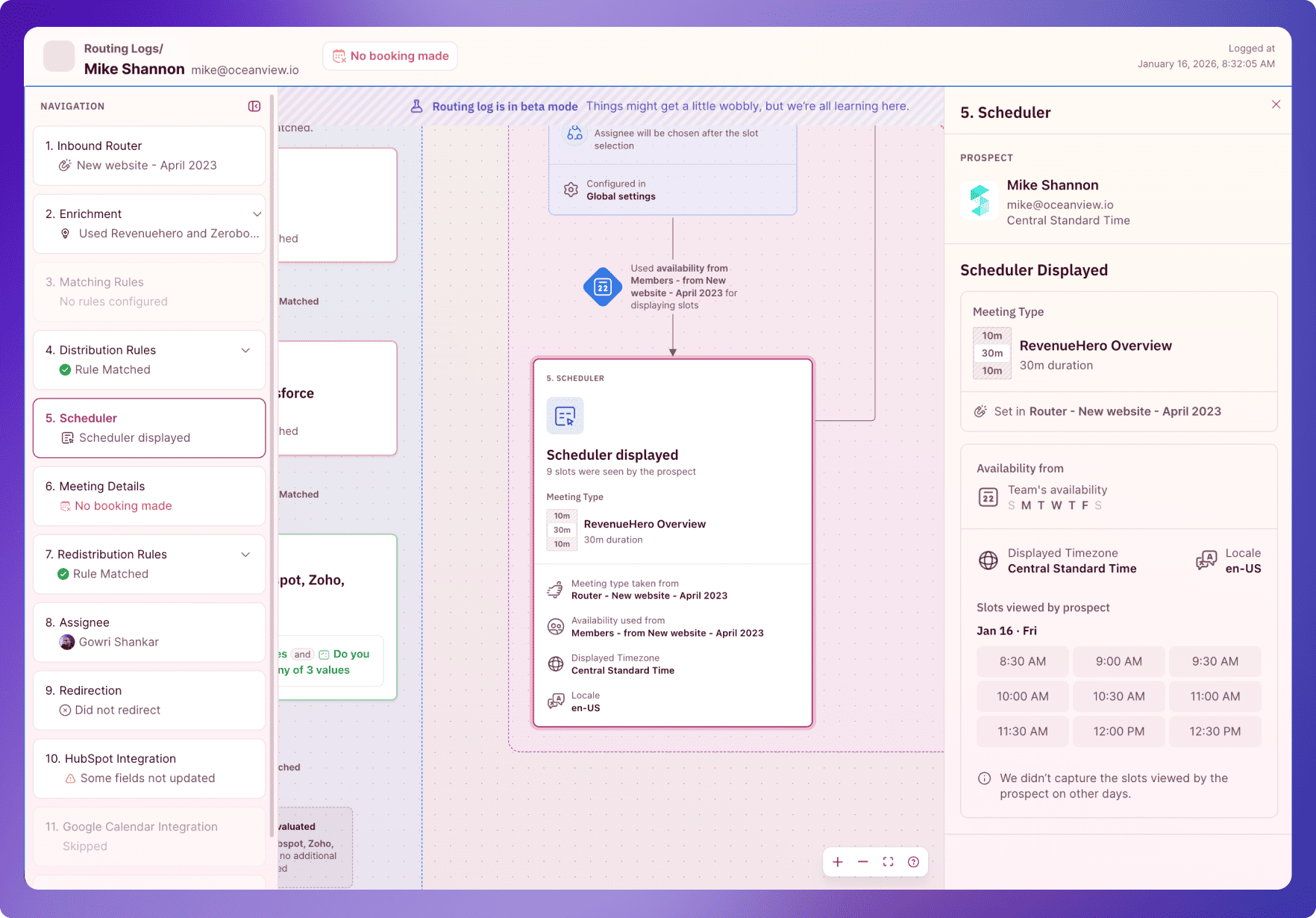Viewport: 1316px width, 918px height.
Task: Click the router icon beside Set in Router
Action: [x=980, y=411]
